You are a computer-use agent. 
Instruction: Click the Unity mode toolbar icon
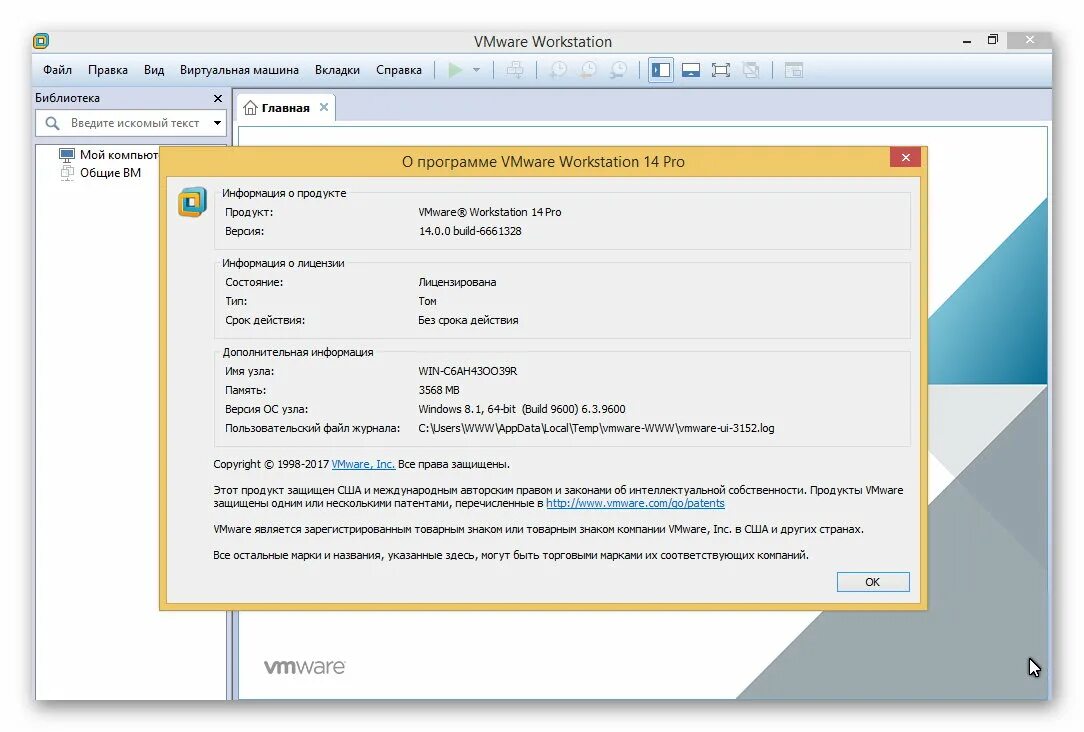pos(751,70)
